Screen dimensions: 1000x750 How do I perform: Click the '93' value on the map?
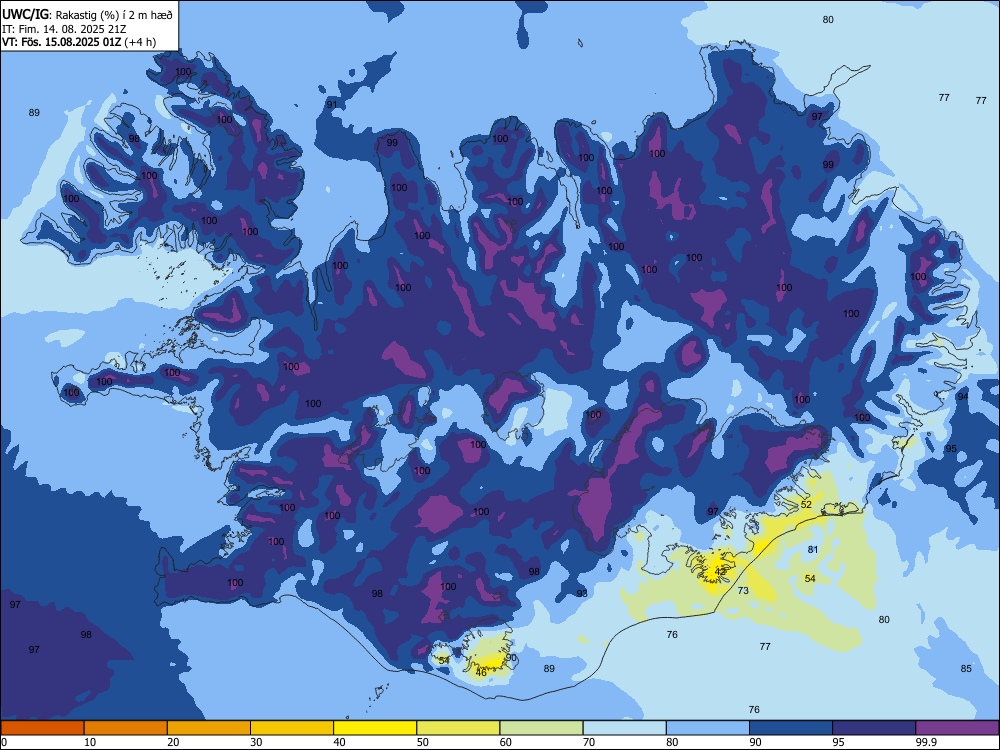pyautogui.click(x=582, y=593)
